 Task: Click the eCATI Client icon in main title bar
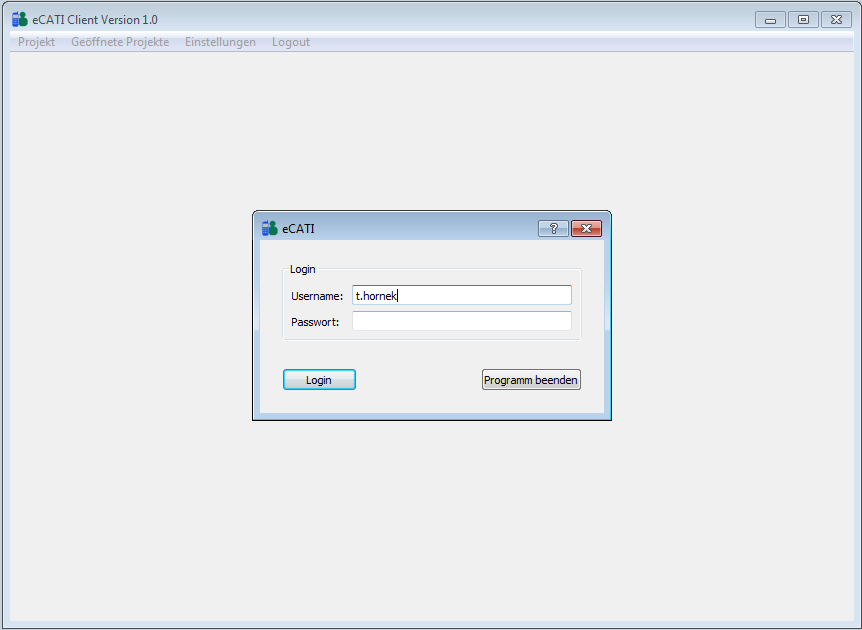coord(19,19)
